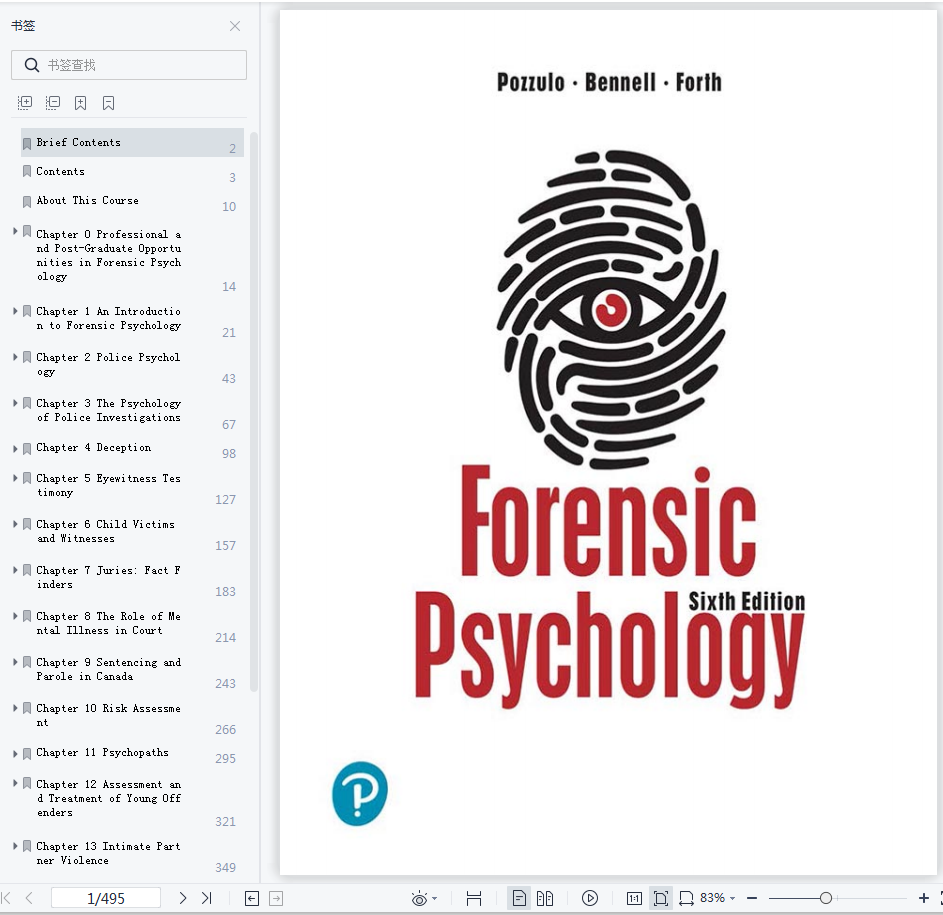
Task: Expand Chapter 5 Eyewitness Testimony bookmark
Action: coord(15,478)
